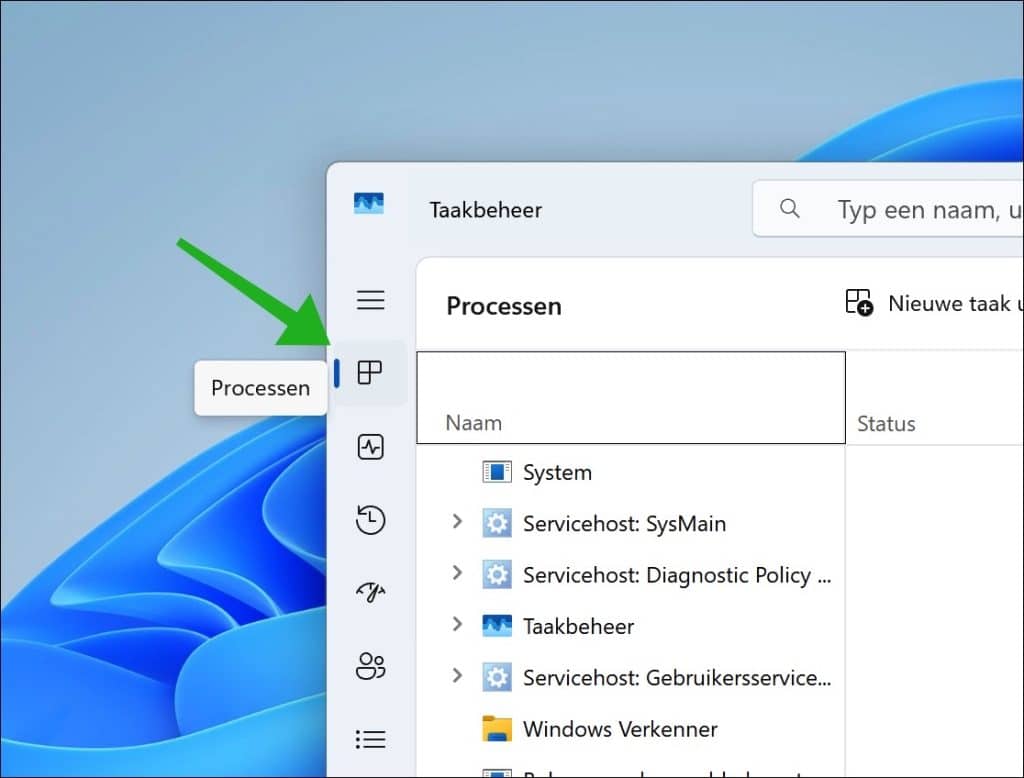Open App history via clock icon

[370, 520]
